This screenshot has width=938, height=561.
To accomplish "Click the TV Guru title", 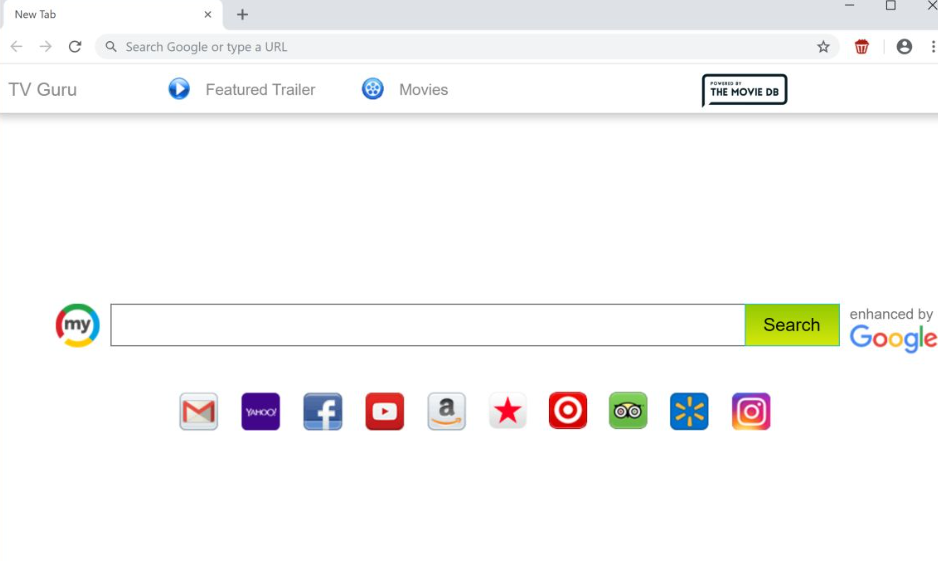I will coord(42,90).
